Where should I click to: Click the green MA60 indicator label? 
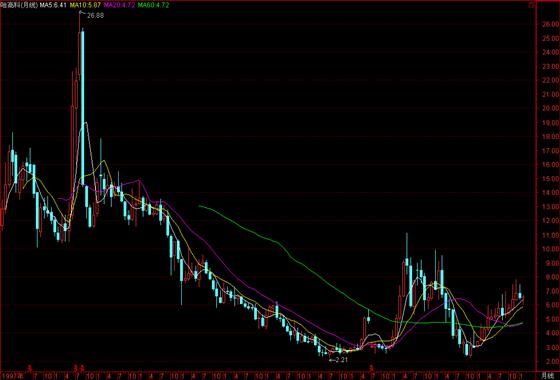[x=153, y=5]
